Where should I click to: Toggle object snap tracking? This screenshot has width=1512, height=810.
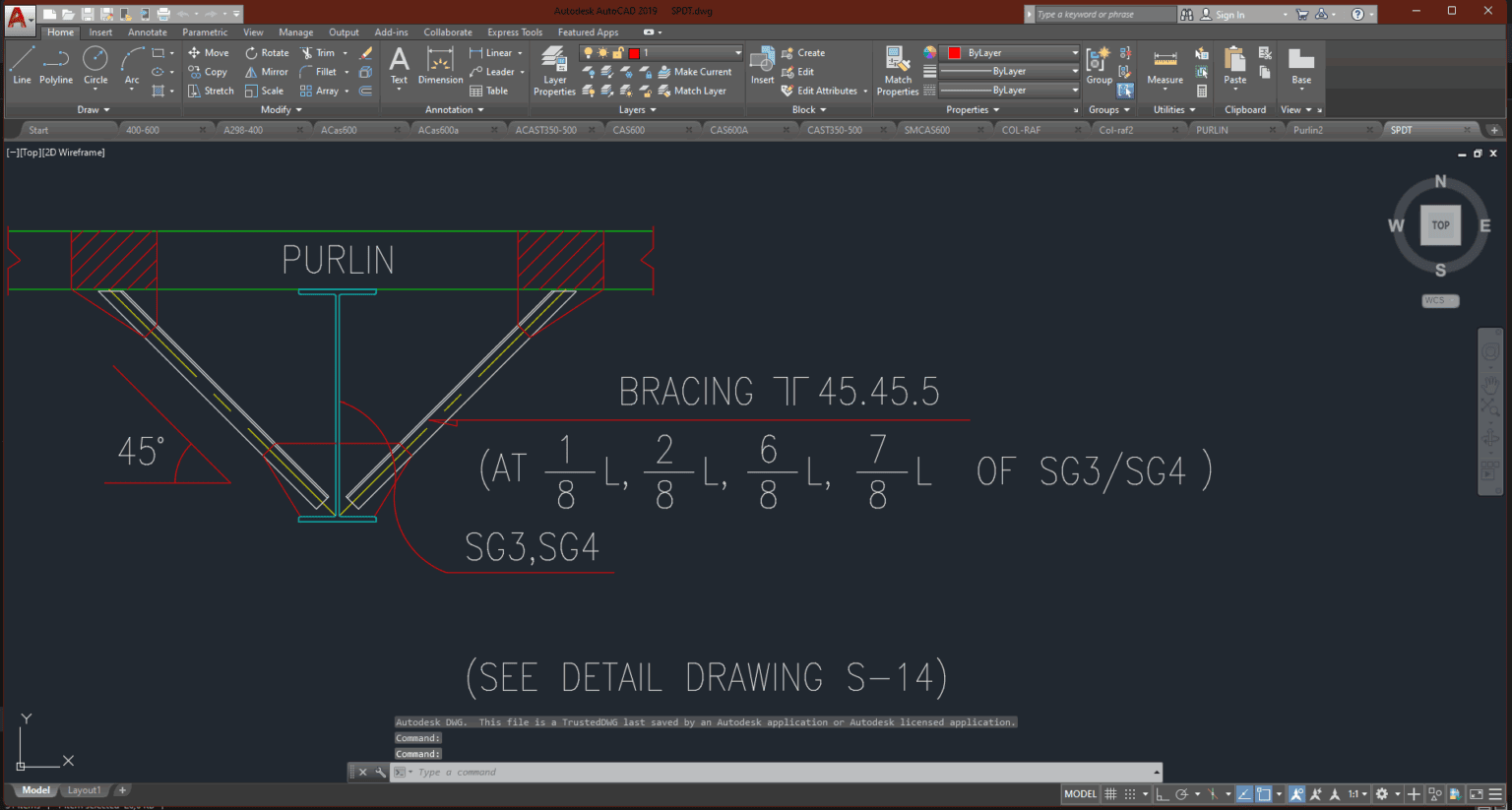point(1244,793)
